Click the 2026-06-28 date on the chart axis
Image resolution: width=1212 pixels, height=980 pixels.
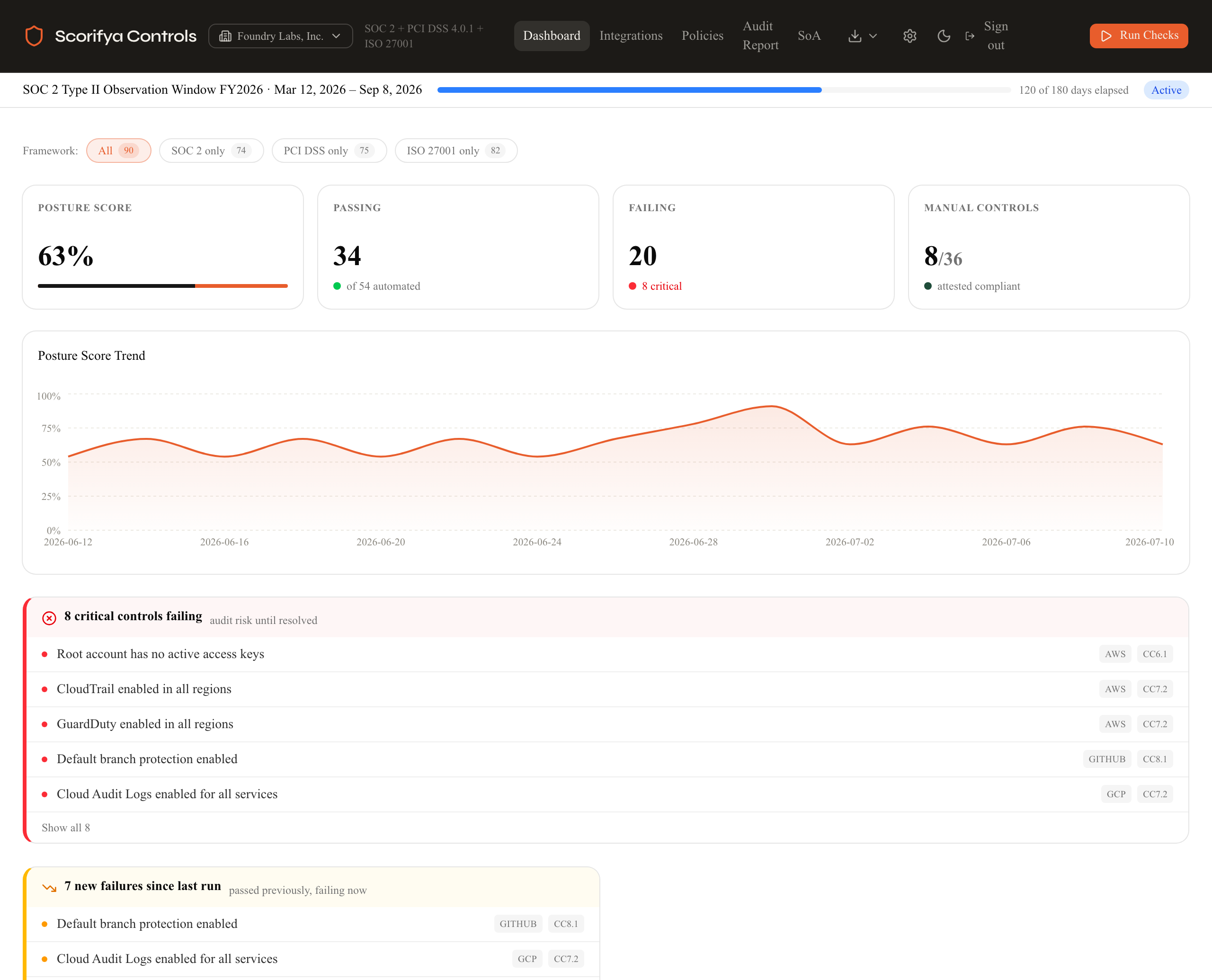tap(693, 543)
